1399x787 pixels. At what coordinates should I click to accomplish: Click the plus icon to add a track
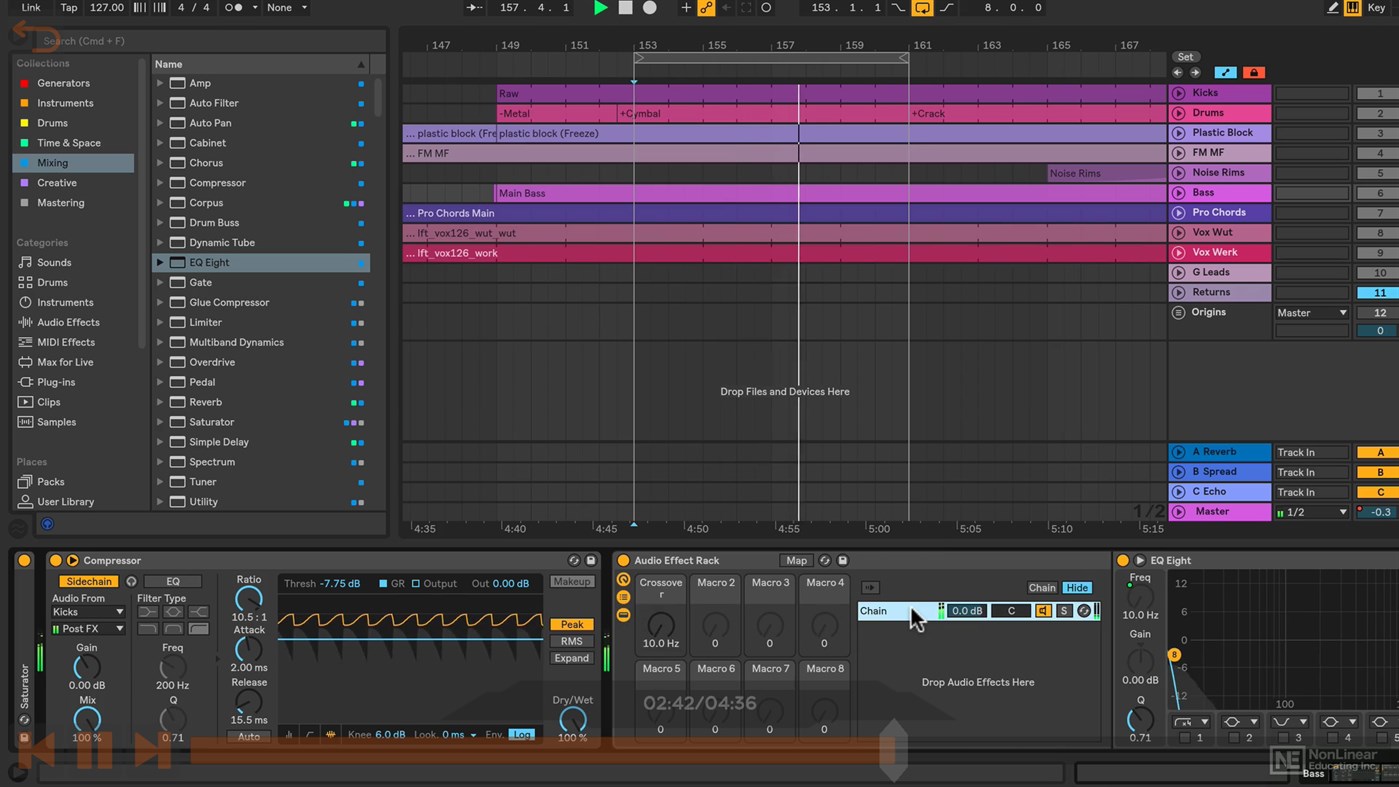[x=685, y=8]
